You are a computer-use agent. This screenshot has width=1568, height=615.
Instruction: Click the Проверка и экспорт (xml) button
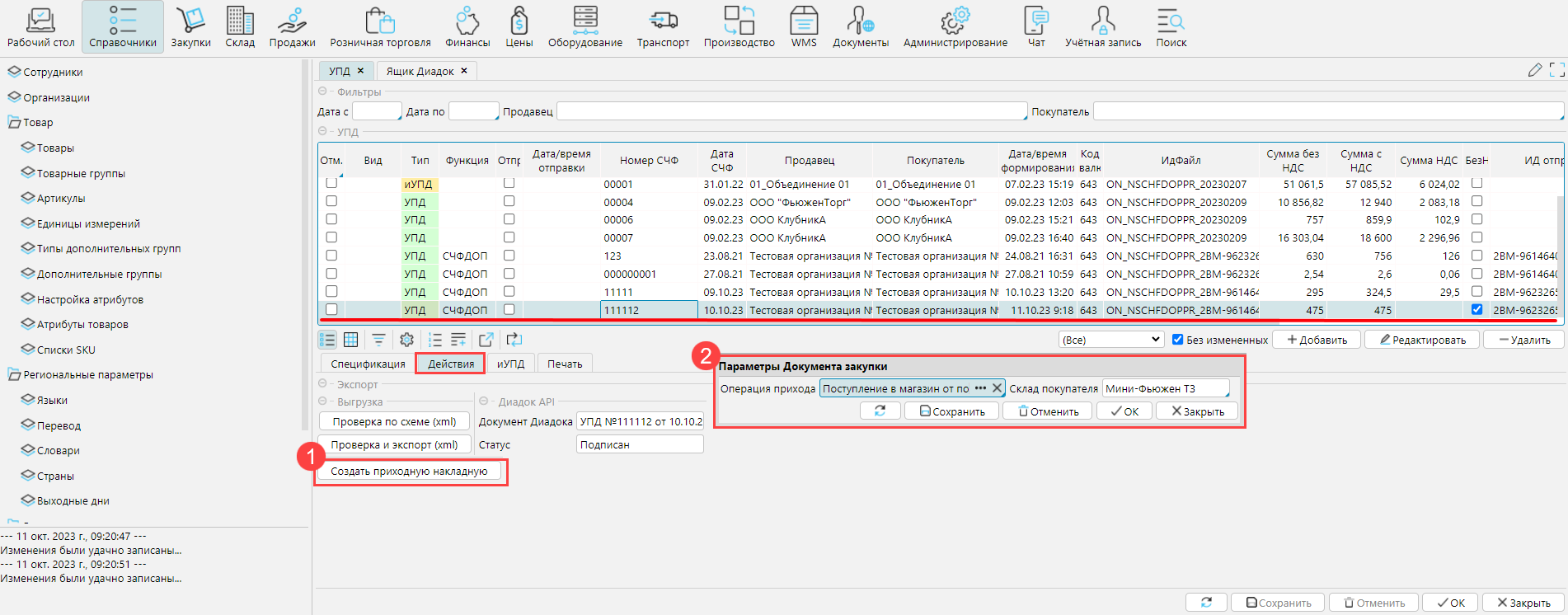coord(394,444)
